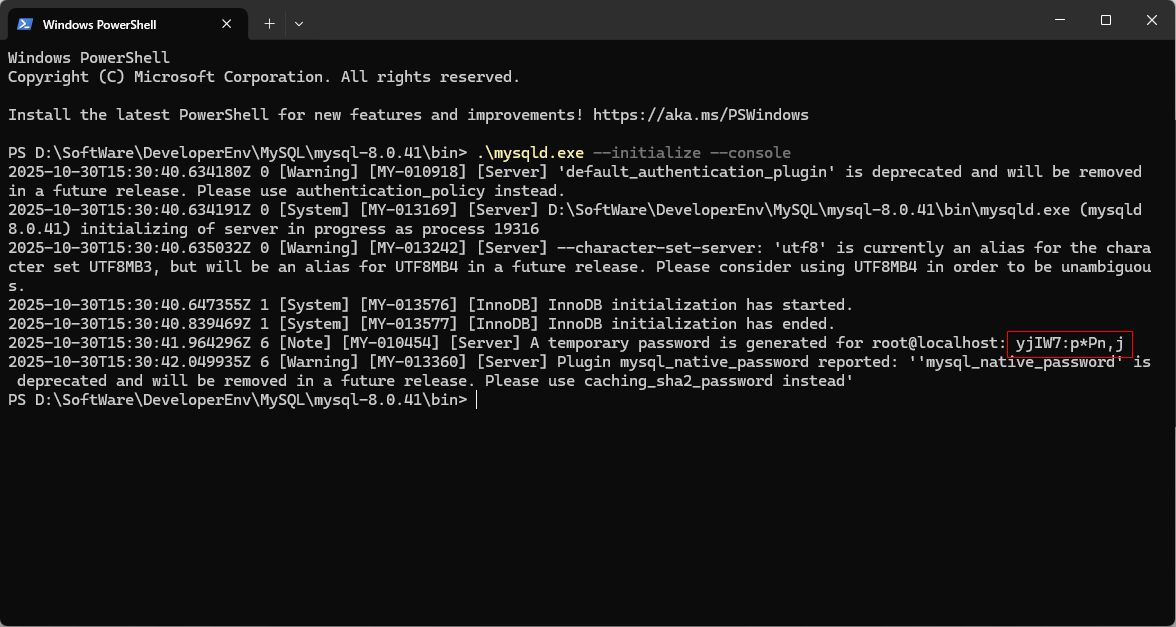The height and width of the screenshot is (627, 1176).
Task: Click the X icon on the PowerShell tab
Action: click(x=227, y=23)
